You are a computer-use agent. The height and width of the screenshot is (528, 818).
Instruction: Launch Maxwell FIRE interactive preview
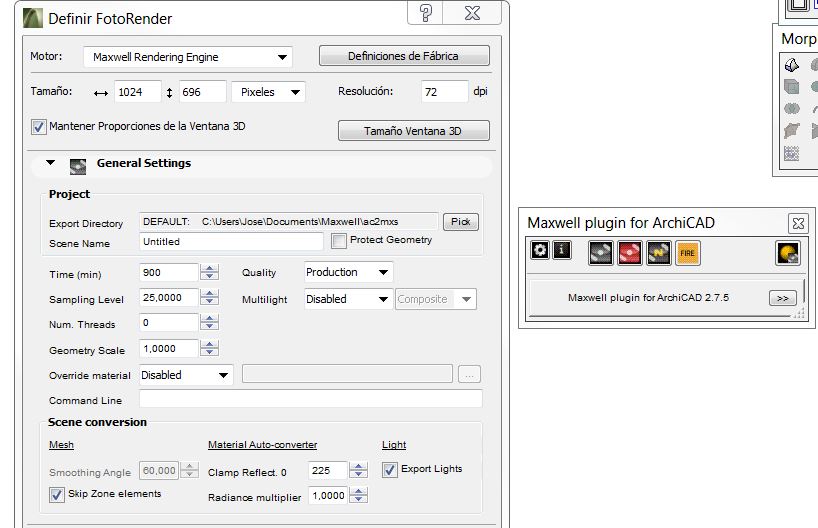pyautogui.click(x=687, y=253)
